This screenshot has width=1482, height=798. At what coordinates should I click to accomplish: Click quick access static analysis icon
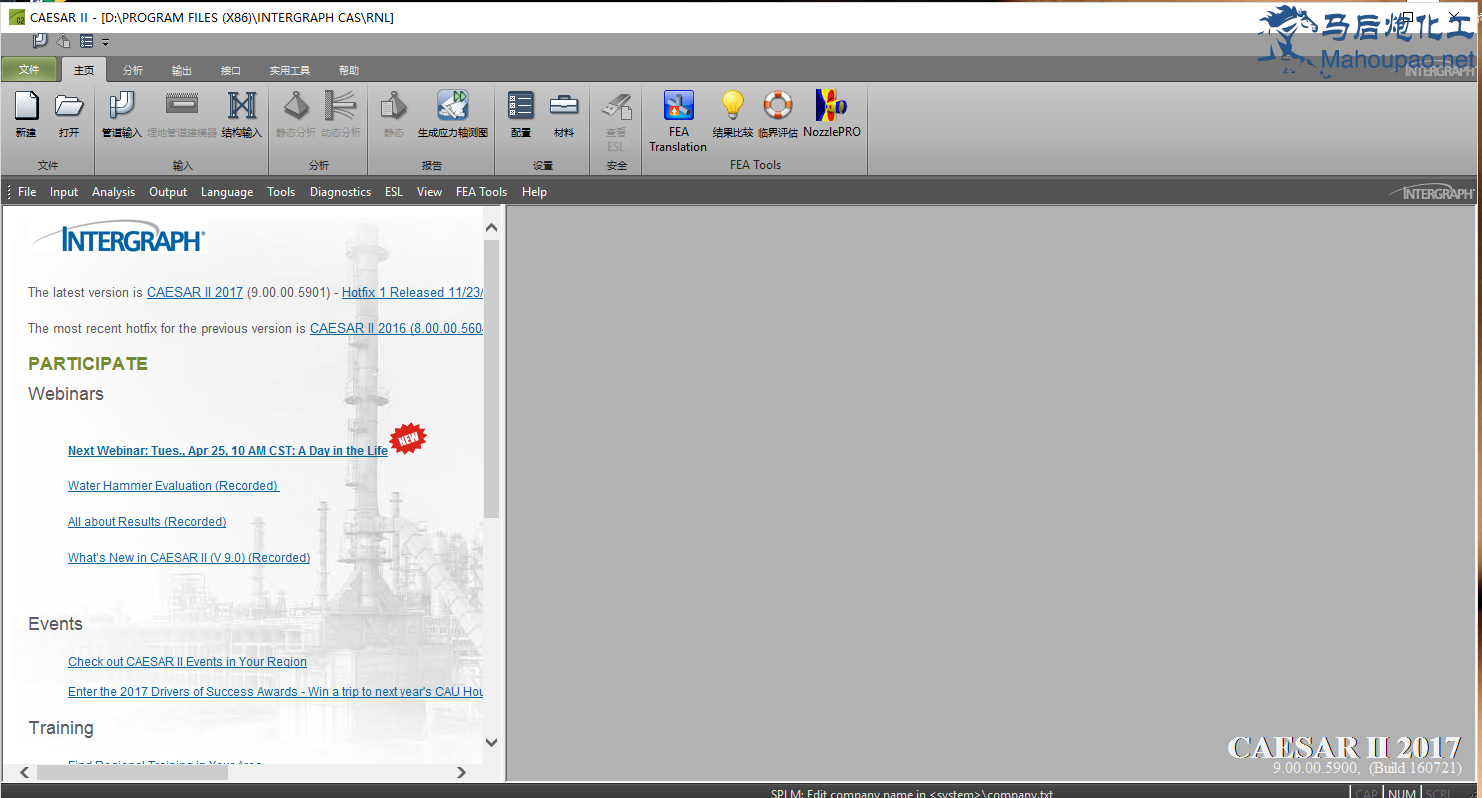coord(63,41)
